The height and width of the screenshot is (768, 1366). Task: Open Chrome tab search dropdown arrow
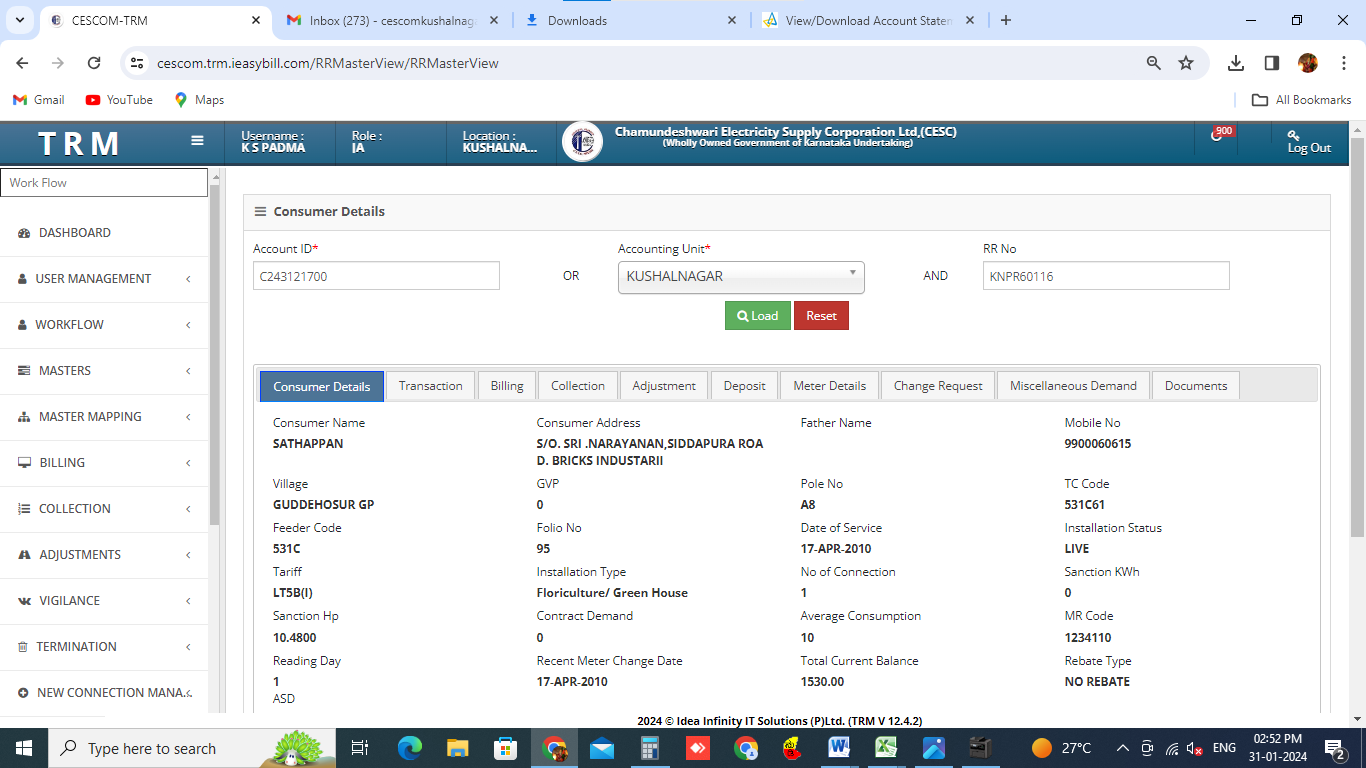pyautogui.click(x=20, y=20)
